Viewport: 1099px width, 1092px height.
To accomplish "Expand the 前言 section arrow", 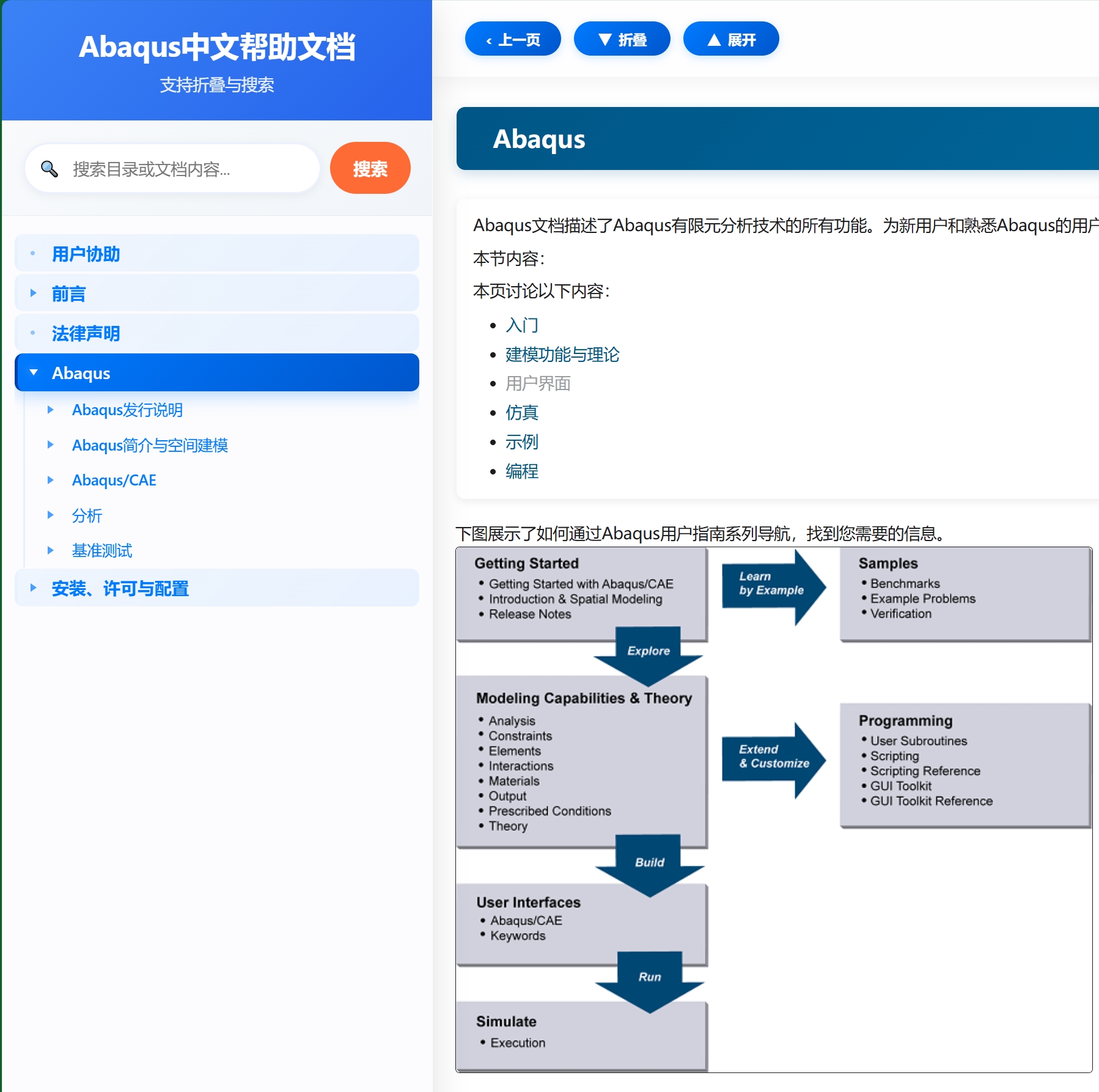I will (x=34, y=293).
